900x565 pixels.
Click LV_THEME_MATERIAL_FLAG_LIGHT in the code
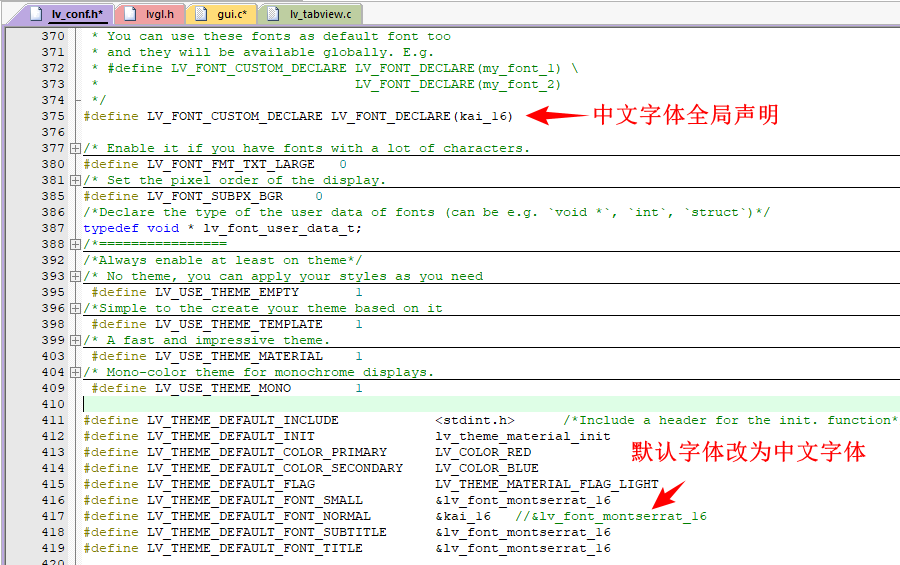(x=546, y=484)
